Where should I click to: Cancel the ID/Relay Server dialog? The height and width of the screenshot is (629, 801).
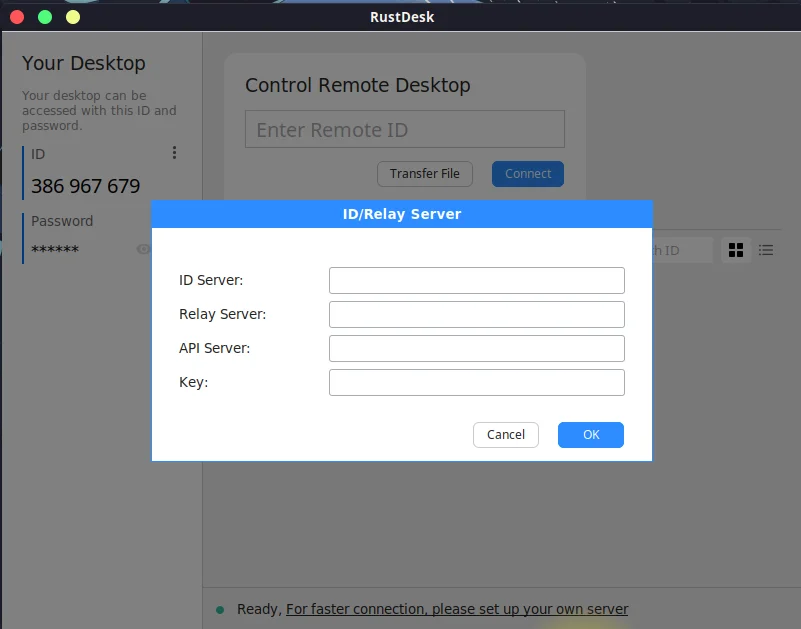pos(506,435)
